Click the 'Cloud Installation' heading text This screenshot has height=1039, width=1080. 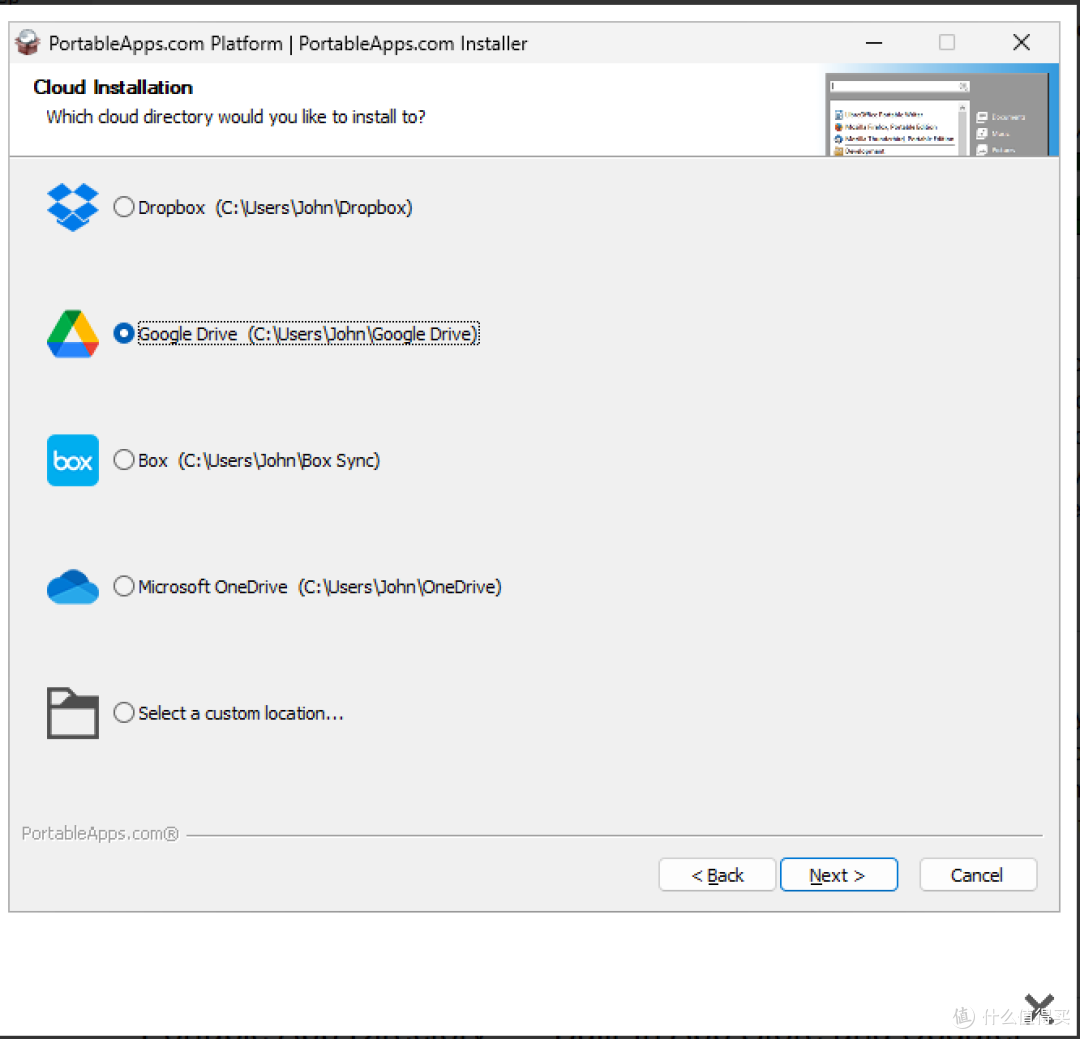(x=113, y=88)
